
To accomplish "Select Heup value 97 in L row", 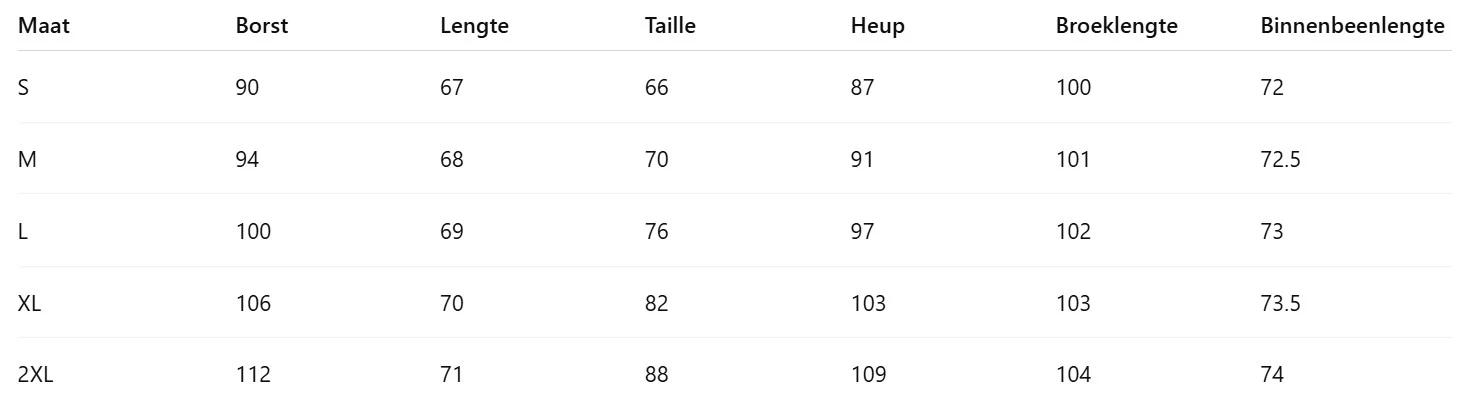I will click(x=862, y=232).
